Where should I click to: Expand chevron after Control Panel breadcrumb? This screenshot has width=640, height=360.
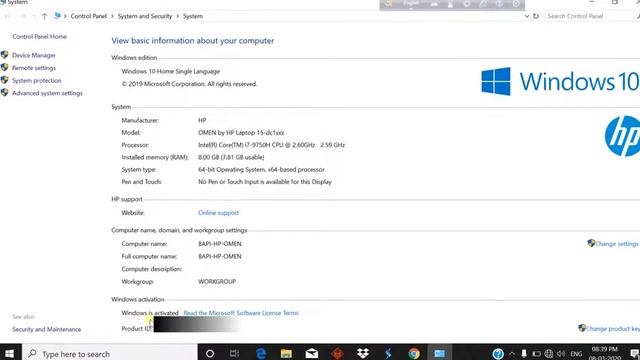pyautogui.click(x=112, y=16)
